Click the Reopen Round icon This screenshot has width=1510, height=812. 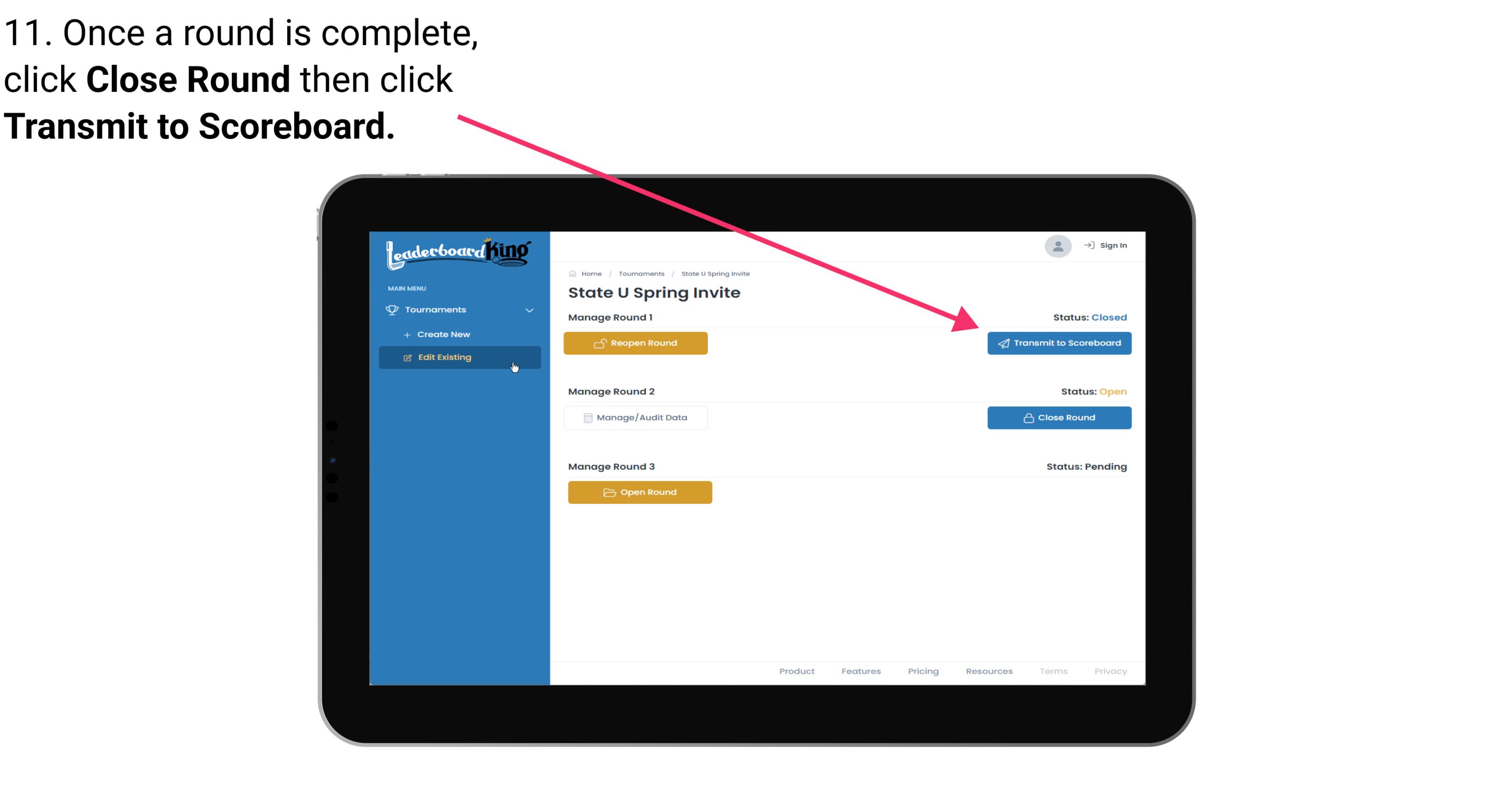tap(600, 342)
